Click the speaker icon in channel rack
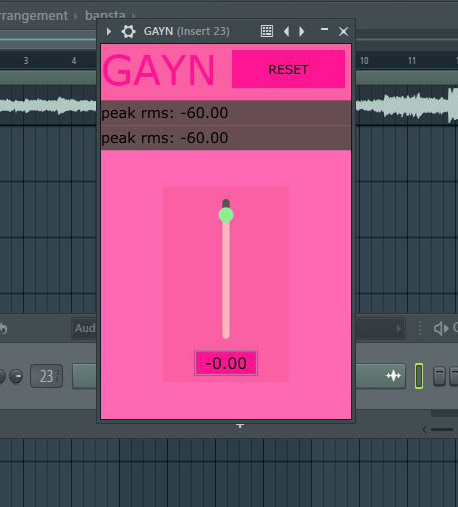Image resolution: width=458 pixels, height=507 pixels. tap(441, 329)
